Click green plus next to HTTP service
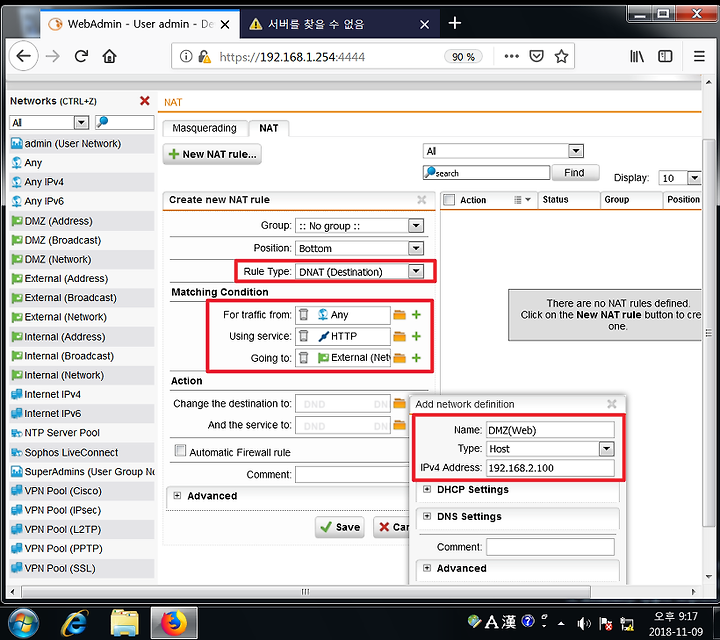720x640 pixels. (x=416, y=336)
